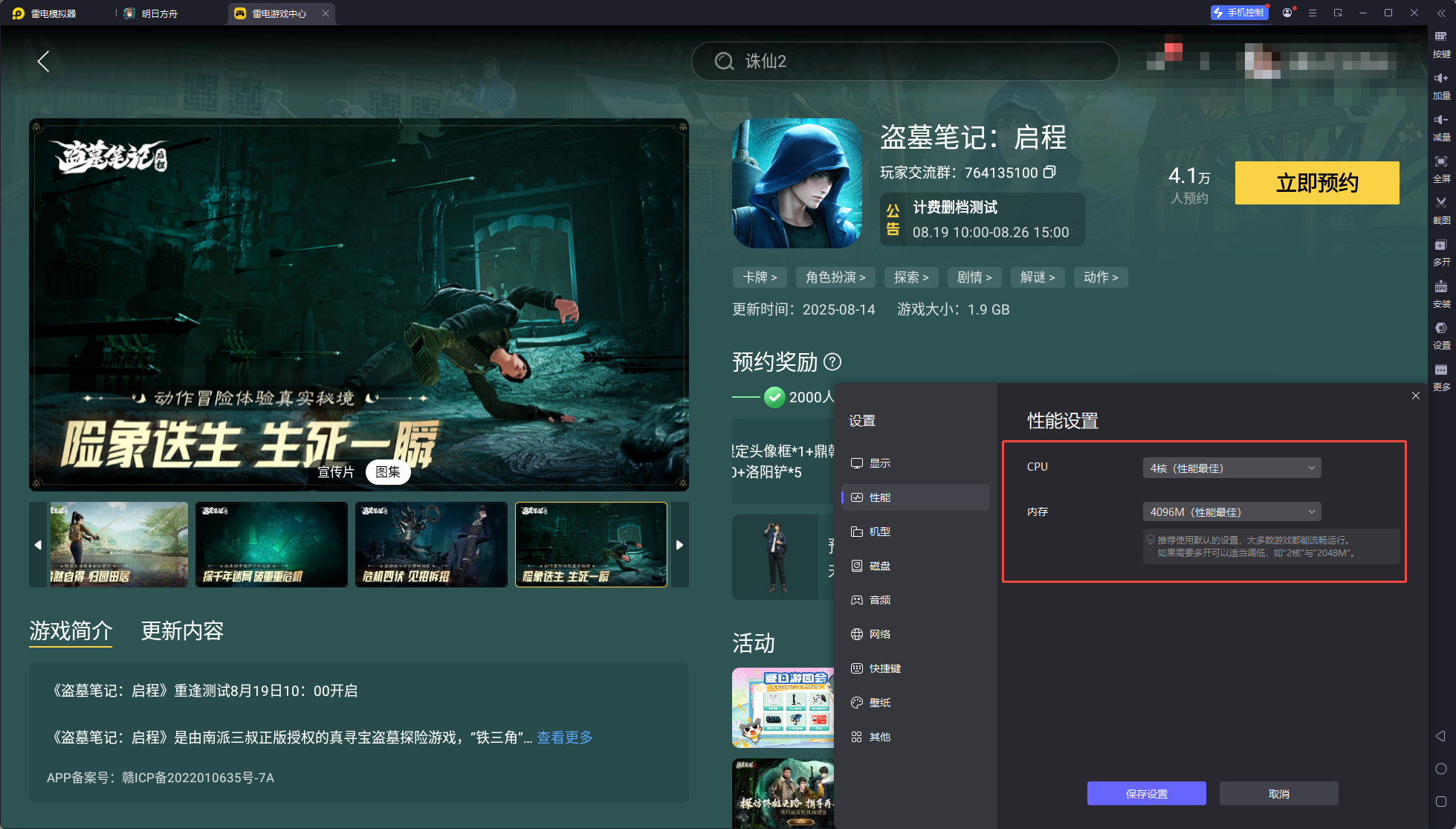Copy the player group number 764135100
1456x829 pixels.
pos(1049,172)
